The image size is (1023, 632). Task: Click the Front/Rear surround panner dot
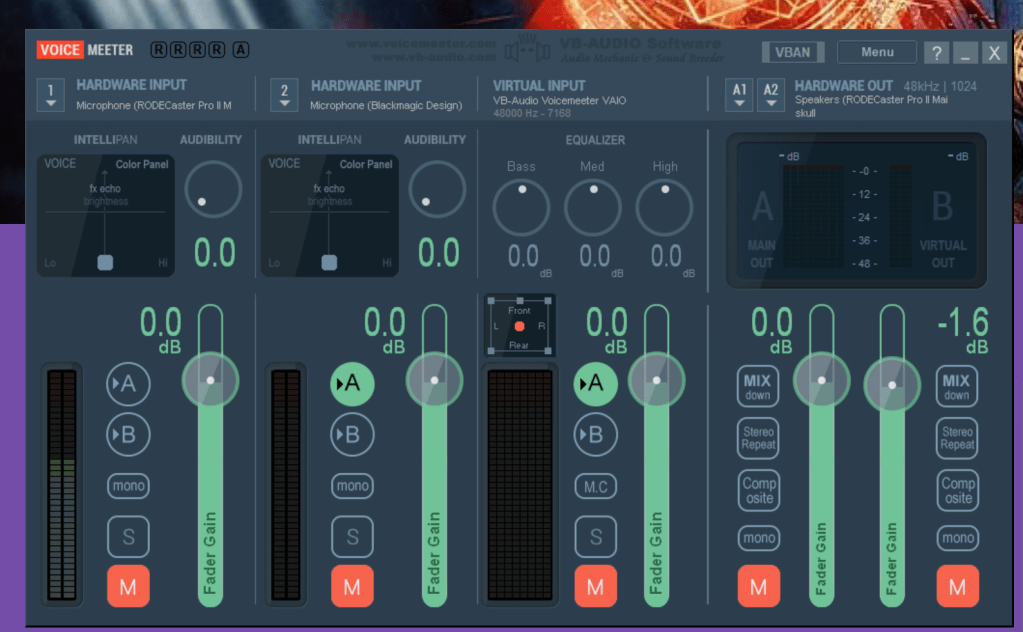(x=519, y=326)
